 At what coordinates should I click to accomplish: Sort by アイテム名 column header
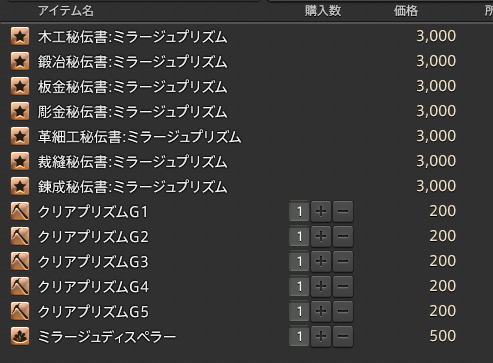coord(66,11)
